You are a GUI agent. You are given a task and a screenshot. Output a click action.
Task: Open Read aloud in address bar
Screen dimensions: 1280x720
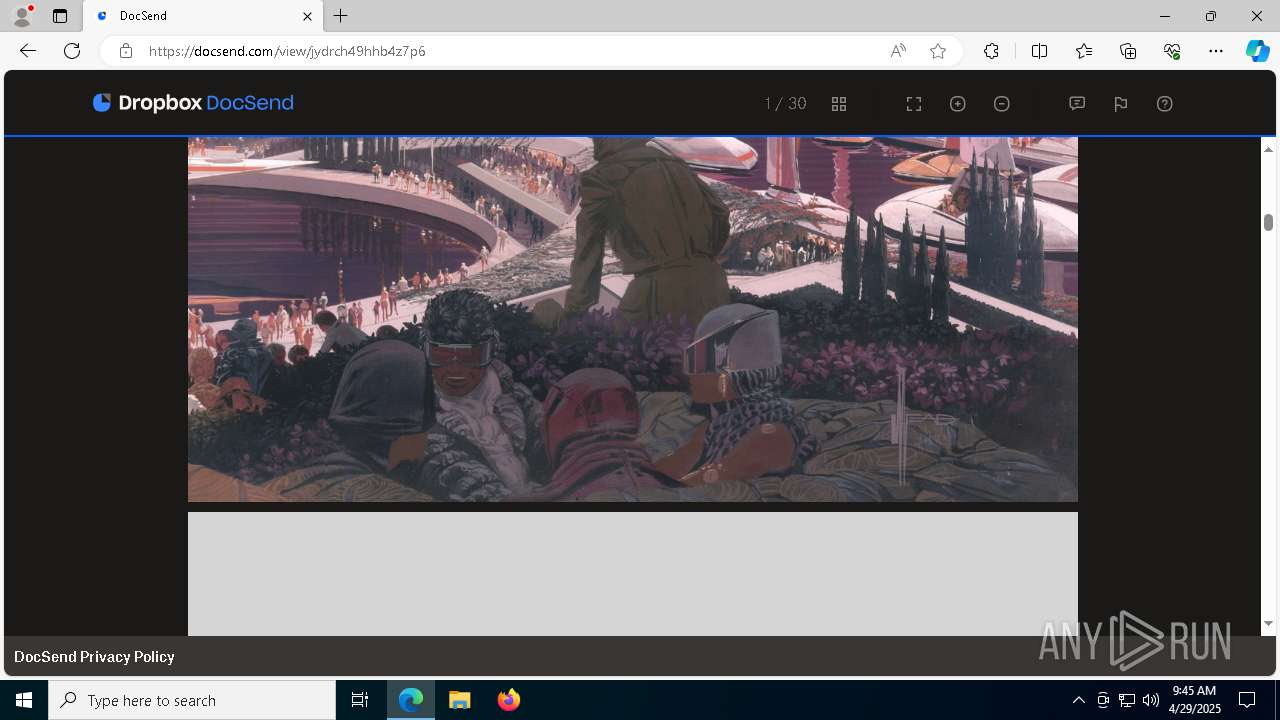[898, 51]
